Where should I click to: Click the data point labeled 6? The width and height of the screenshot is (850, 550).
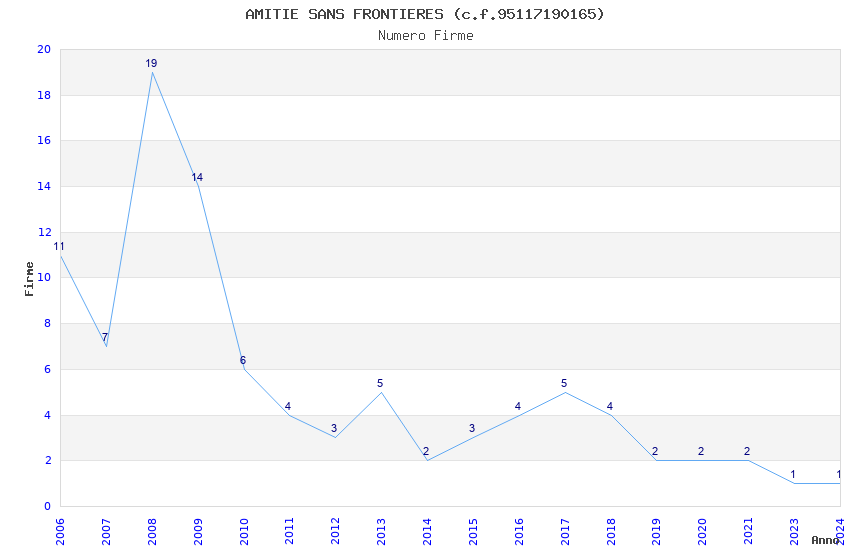coord(243,360)
